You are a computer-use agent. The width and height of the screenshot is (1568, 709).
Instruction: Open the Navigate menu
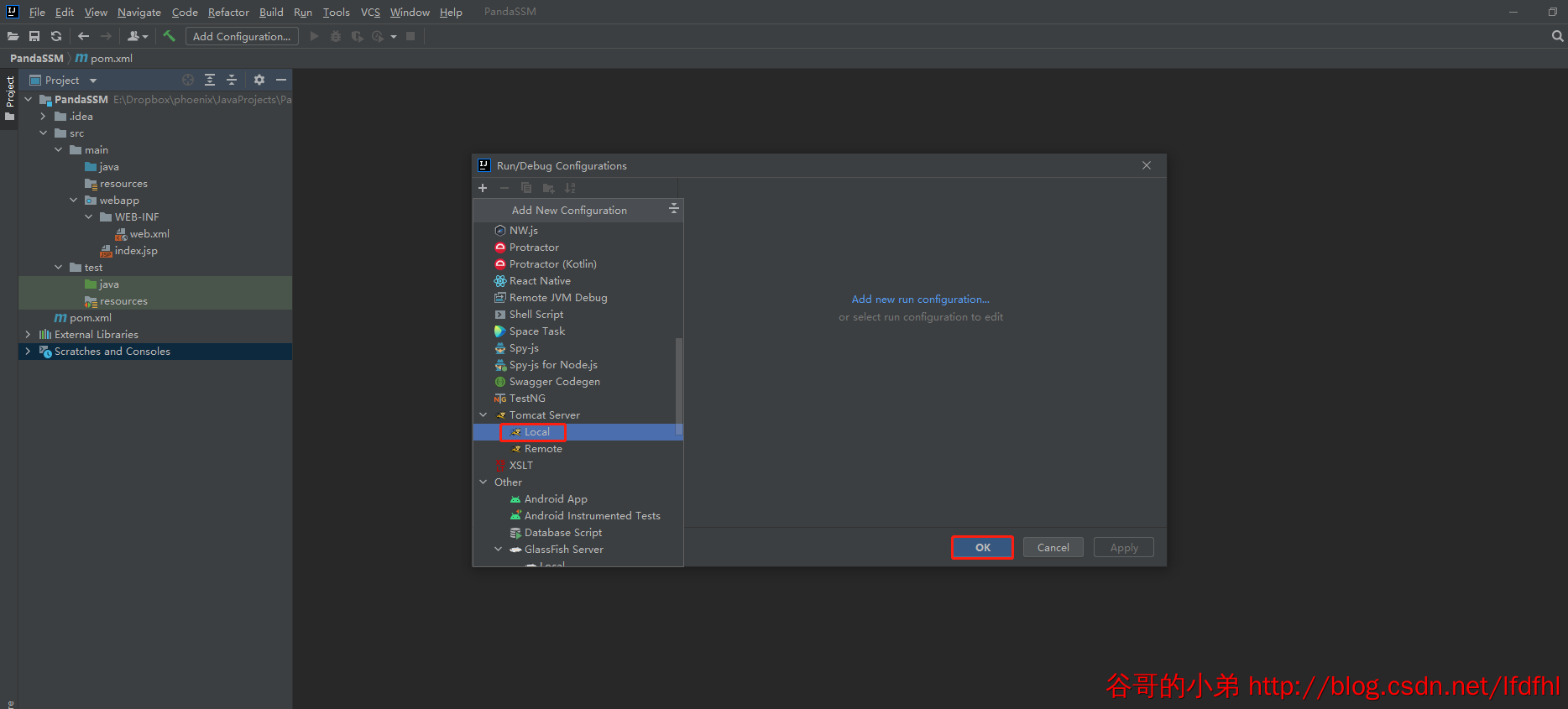[139, 13]
